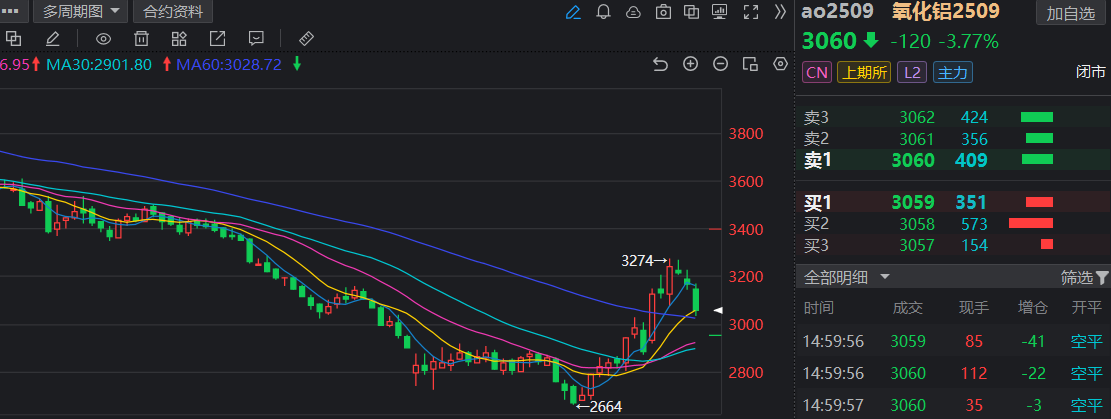Click the three-dots more menu button
Screen dimensions: 1111x419
click(x=12, y=11)
